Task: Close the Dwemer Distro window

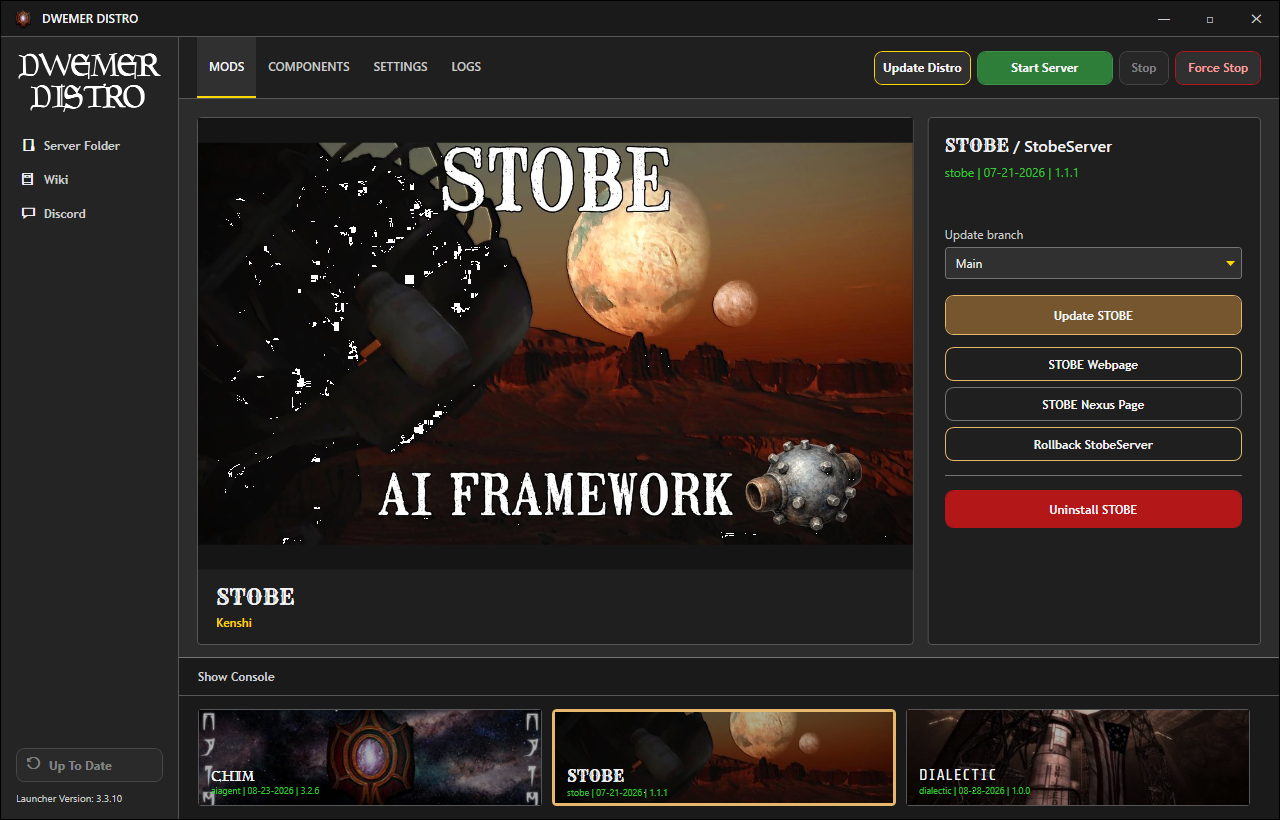Action: [1256, 18]
